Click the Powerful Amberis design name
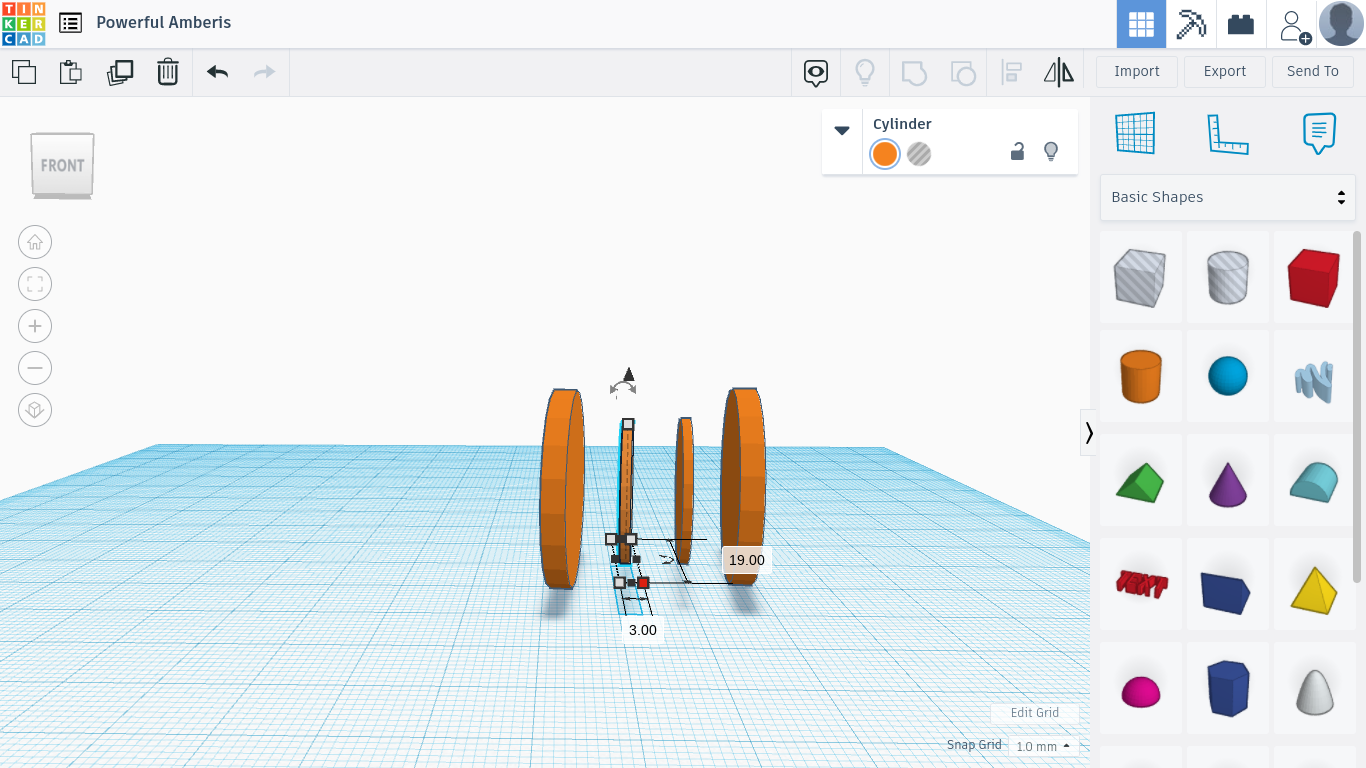 tap(164, 23)
